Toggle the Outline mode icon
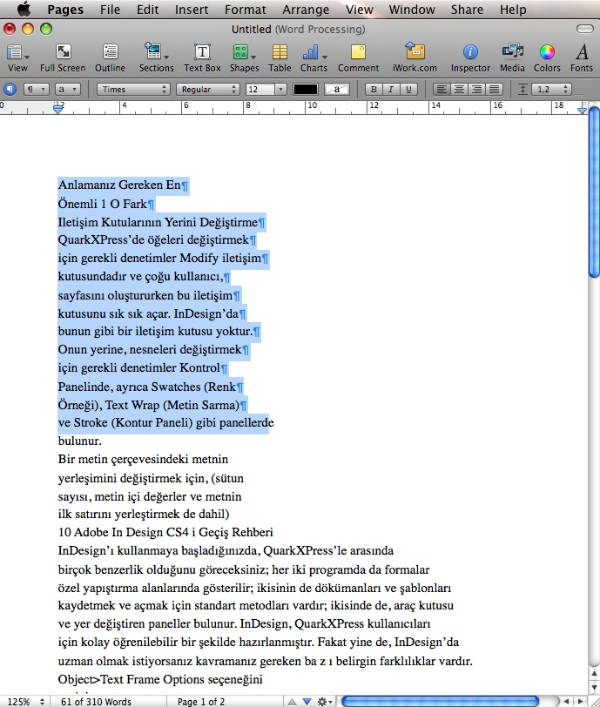The width and height of the screenshot is (600, 707). tap(110, 58)
